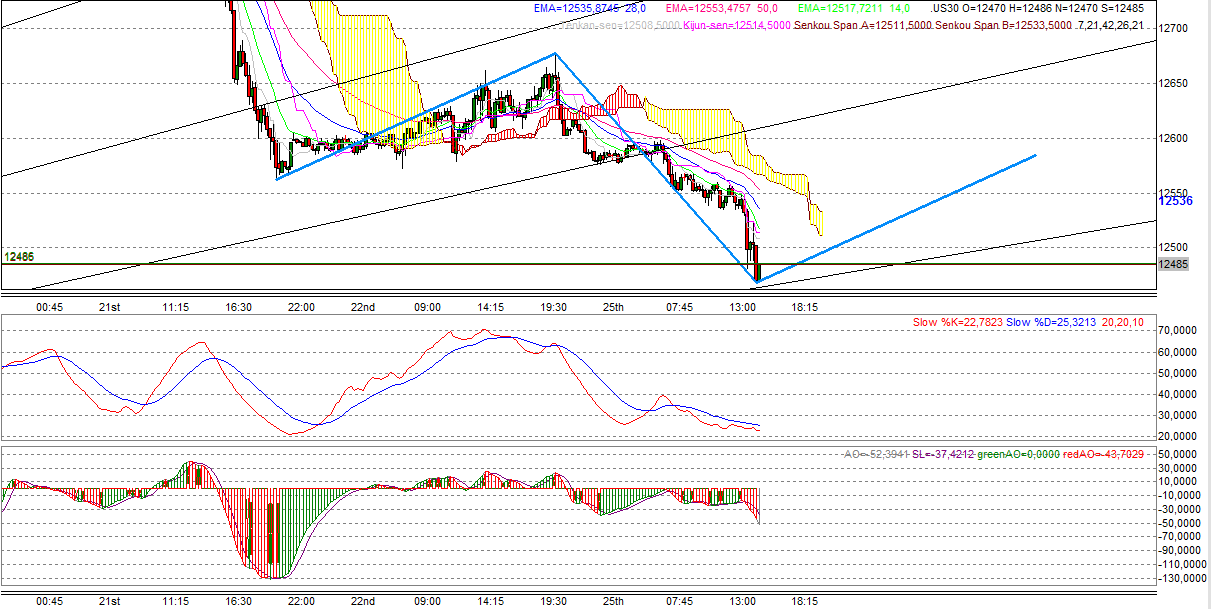This screenshot has width=1211, height=609.
Task: Click the Senkou Span A=12511,5000 label
Action: click(861, 24)
